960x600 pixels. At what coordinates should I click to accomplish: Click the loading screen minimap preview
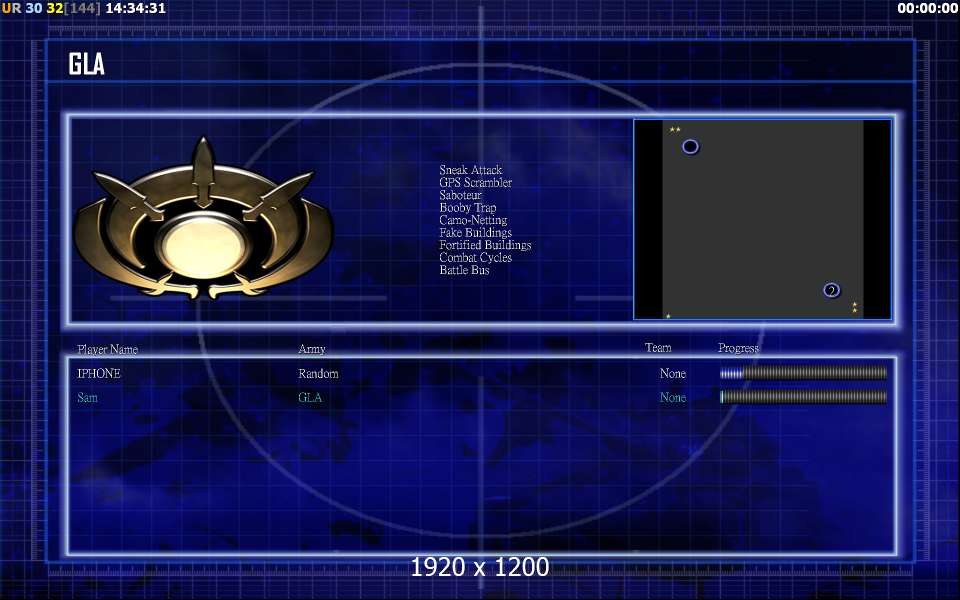(x=762, y=219)
